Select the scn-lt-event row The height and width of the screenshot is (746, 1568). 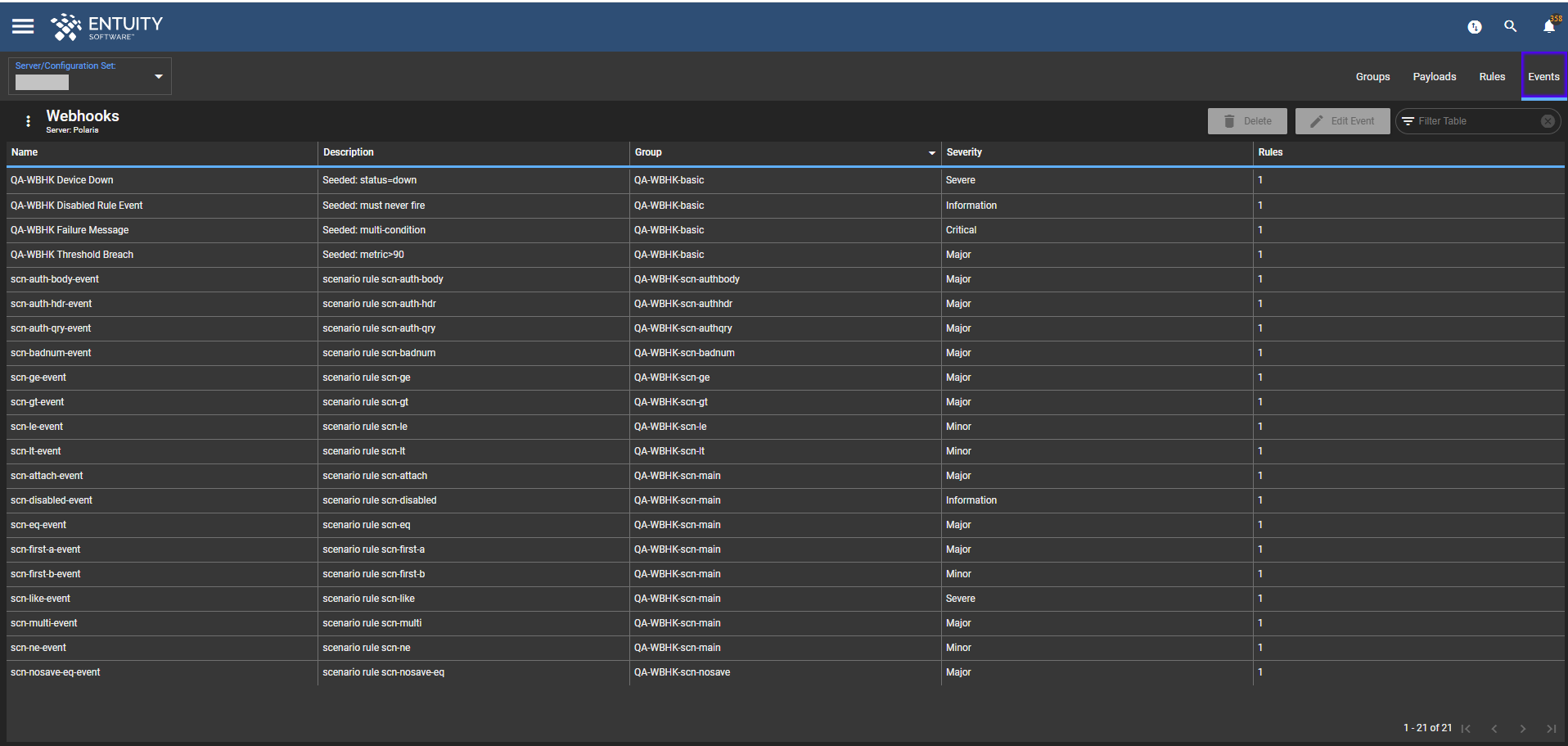click(x=786, y=451)
